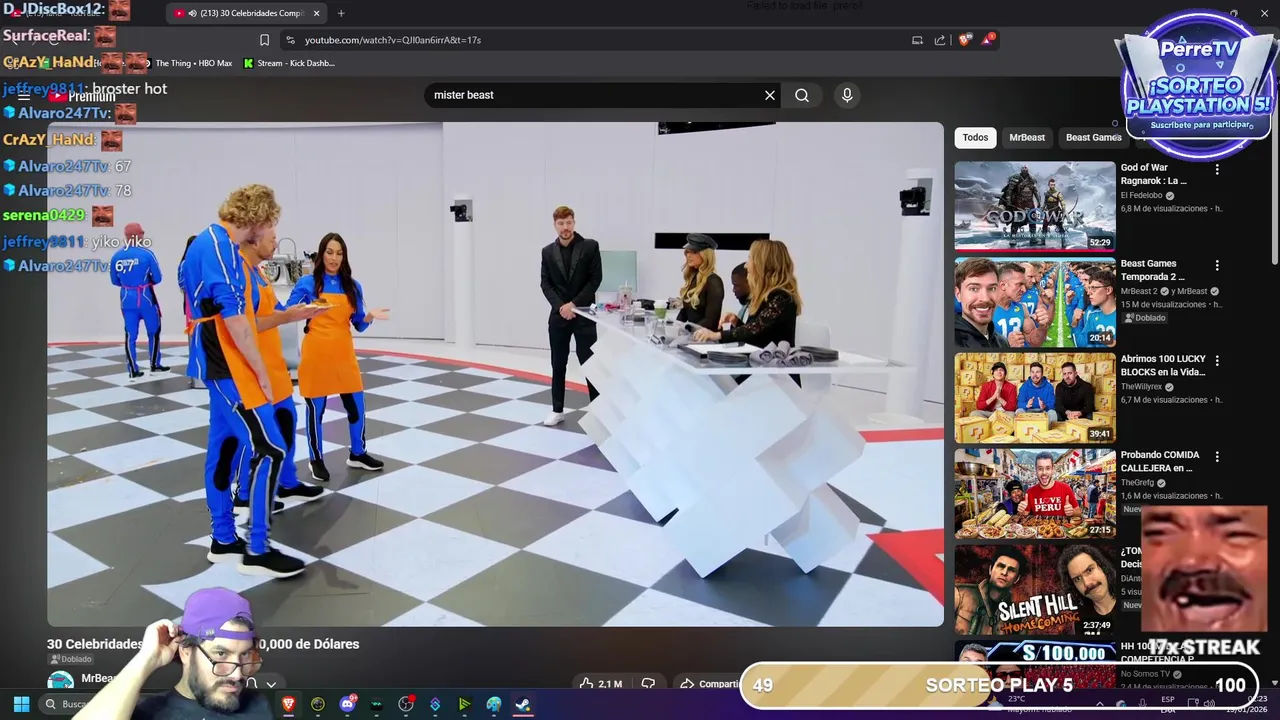Open Beast Games Temporada 2 thumbnail
This screenshot has height=720, width=1280.
click(x=1034, y=301)
